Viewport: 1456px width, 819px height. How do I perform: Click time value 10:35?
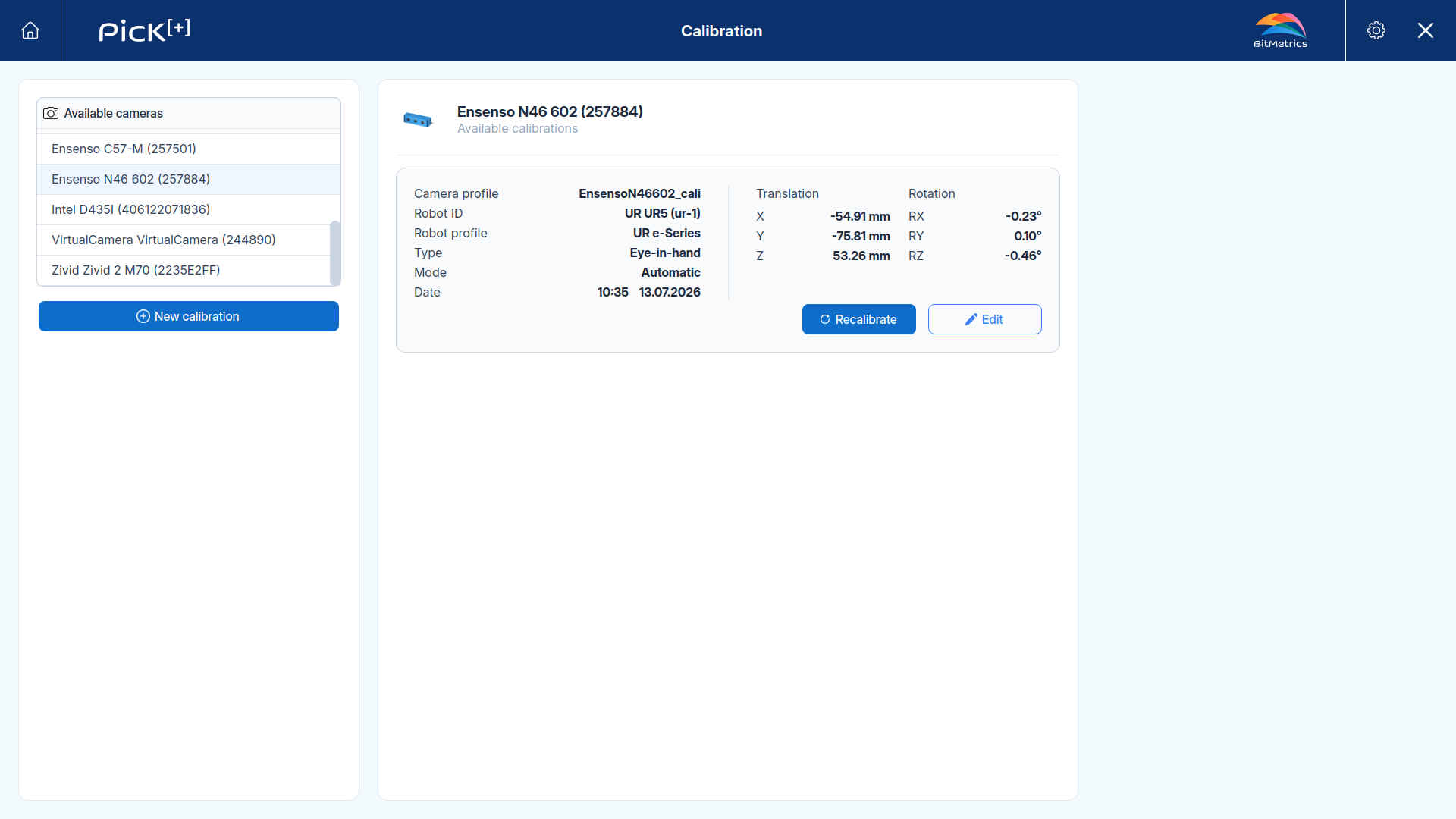(613, 292)
